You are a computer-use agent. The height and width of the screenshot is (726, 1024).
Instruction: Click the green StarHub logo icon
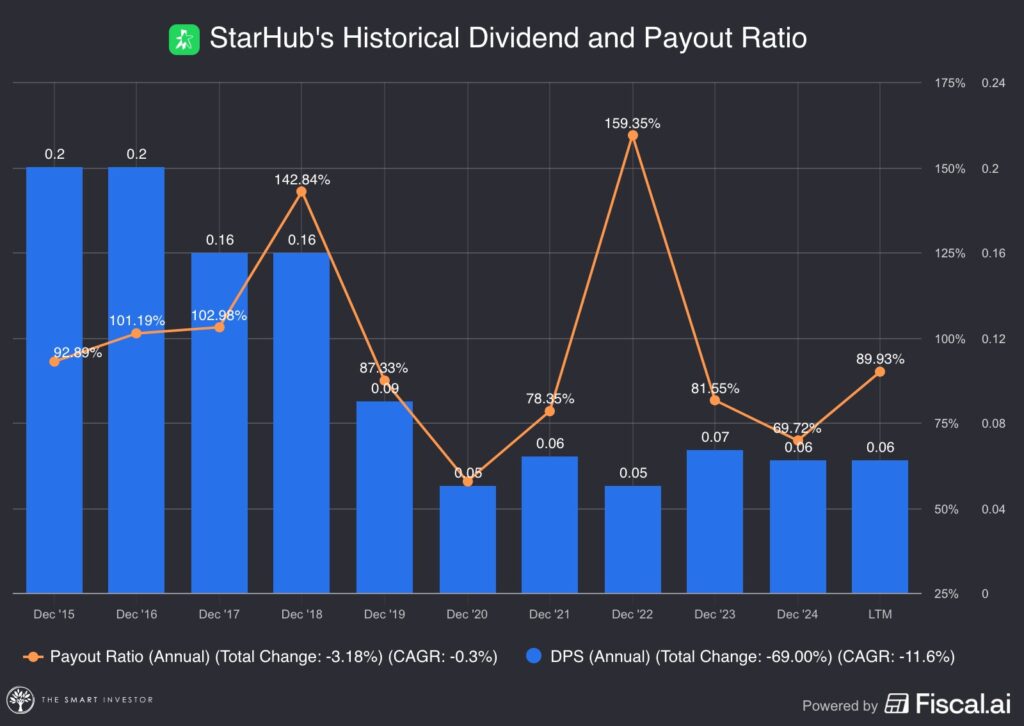[x=184, y=39]
